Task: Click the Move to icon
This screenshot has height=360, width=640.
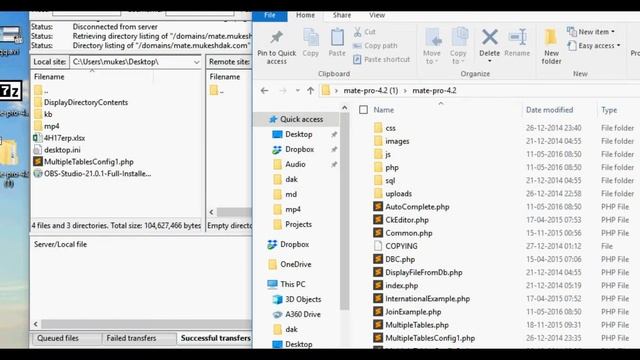Action: [x=433, y=38]
